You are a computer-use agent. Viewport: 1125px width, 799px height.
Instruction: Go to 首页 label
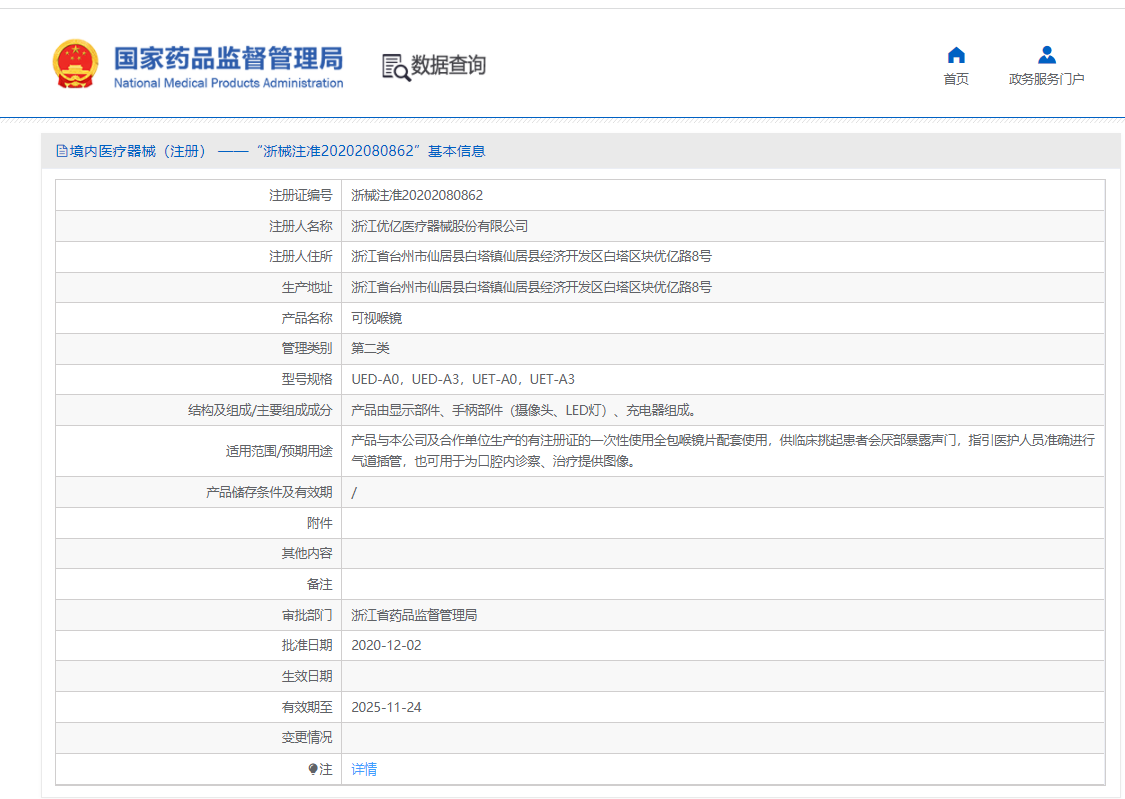pos(956,79)
